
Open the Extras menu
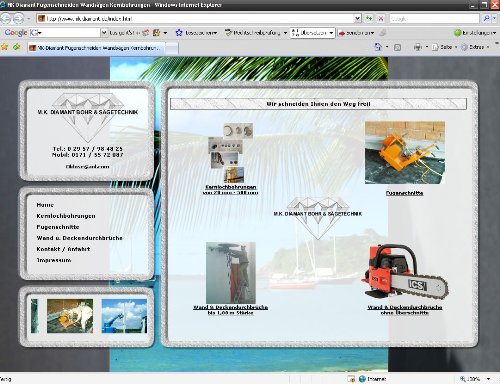pos(475,47)
